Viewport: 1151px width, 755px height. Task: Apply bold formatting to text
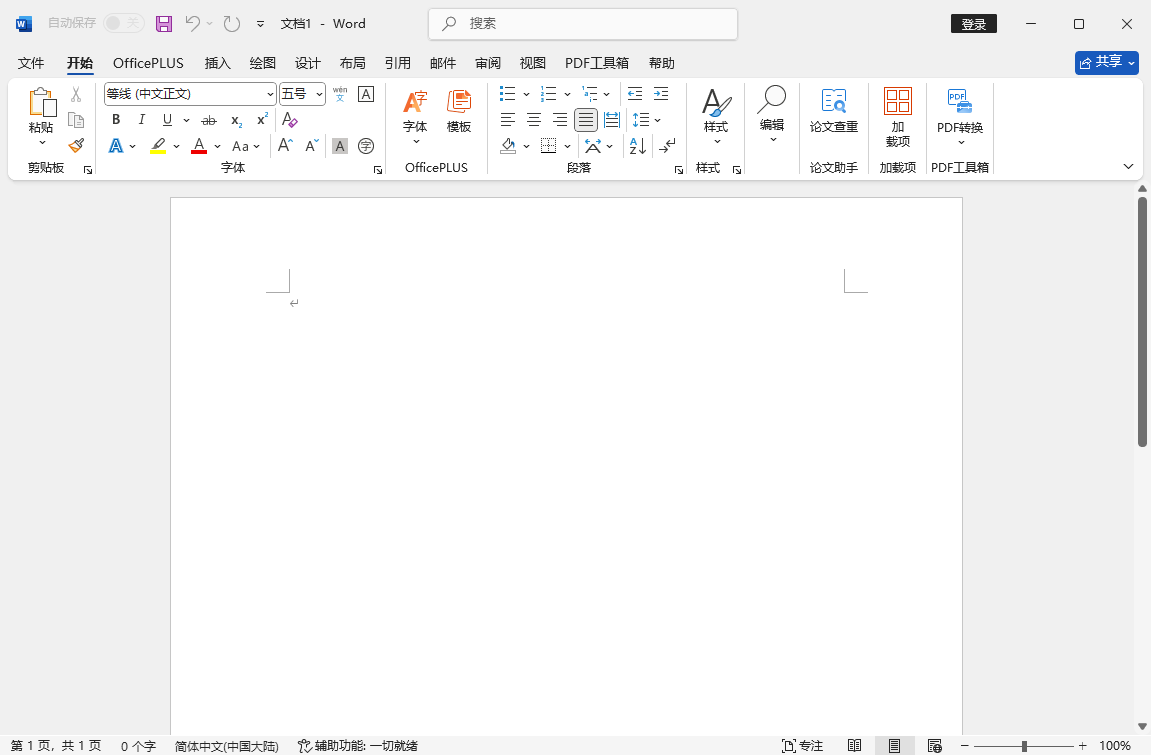click(x=115, y=120)
